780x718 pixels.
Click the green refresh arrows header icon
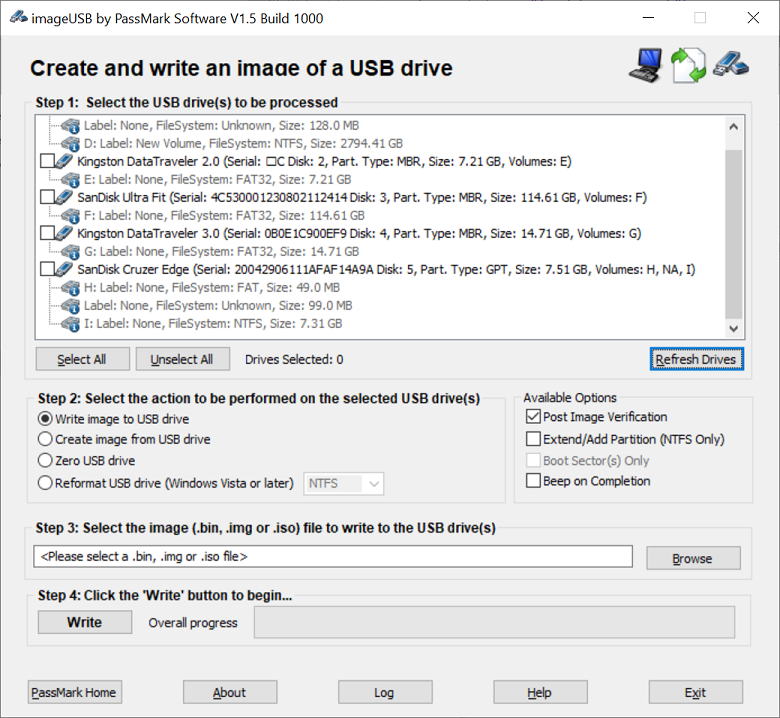point(688,65)
